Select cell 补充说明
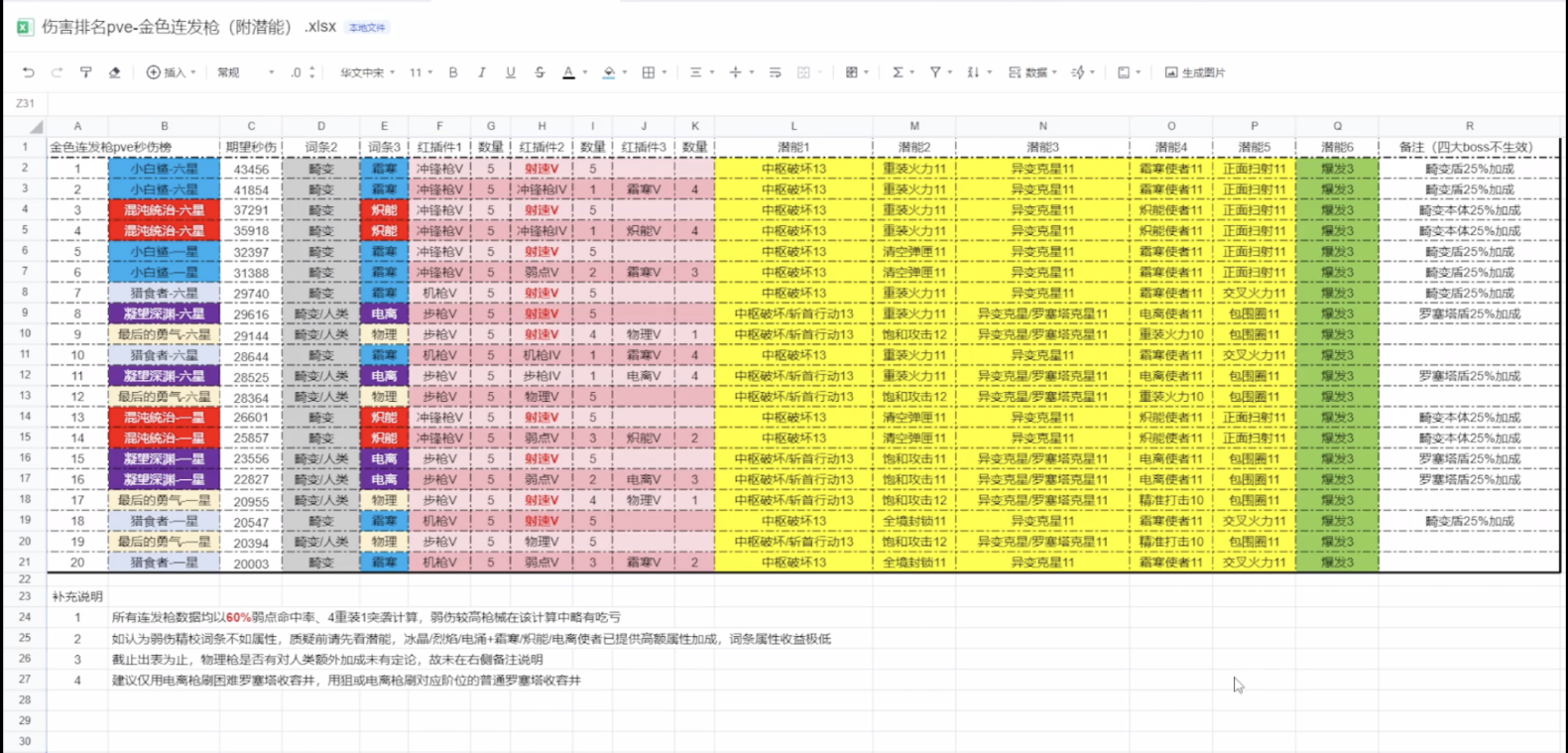Image resolution: width=1568 pixels, height=753 pixels. (x=77, y=596)
